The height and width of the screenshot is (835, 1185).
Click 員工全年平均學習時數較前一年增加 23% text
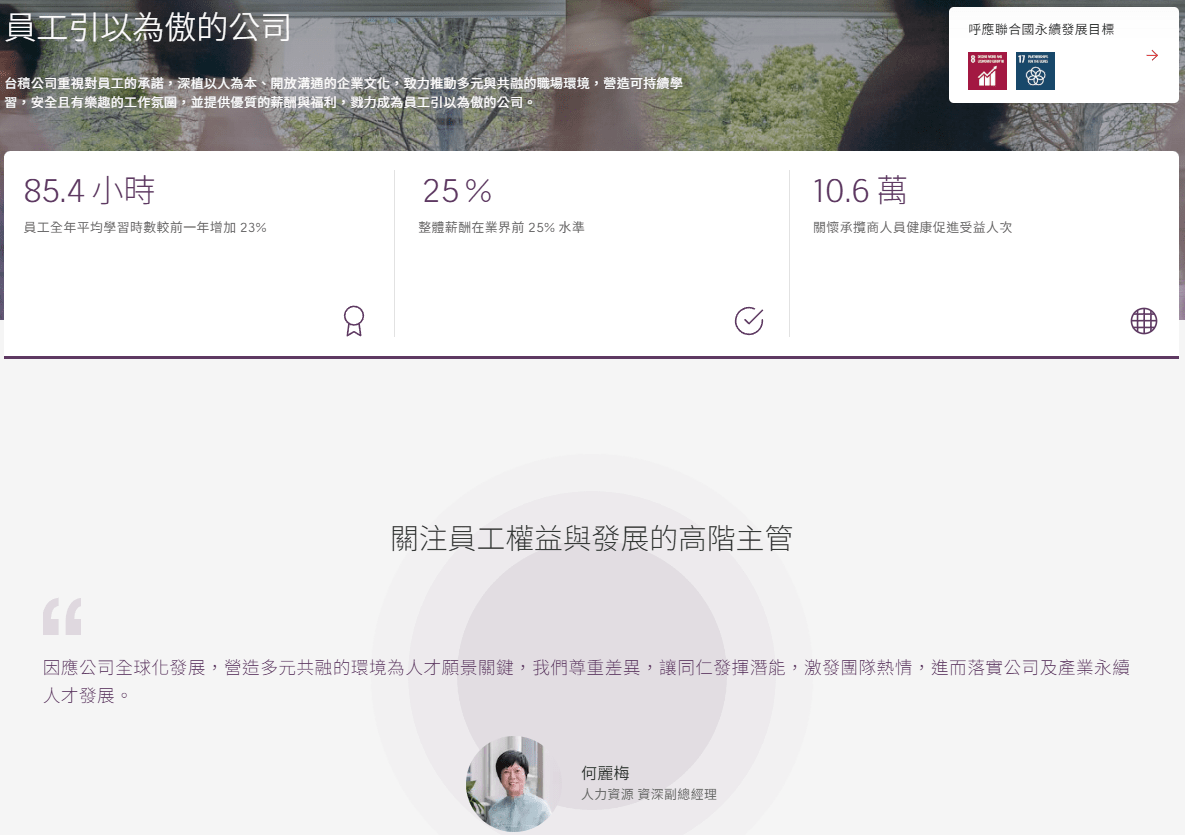(x=145, y=227)
